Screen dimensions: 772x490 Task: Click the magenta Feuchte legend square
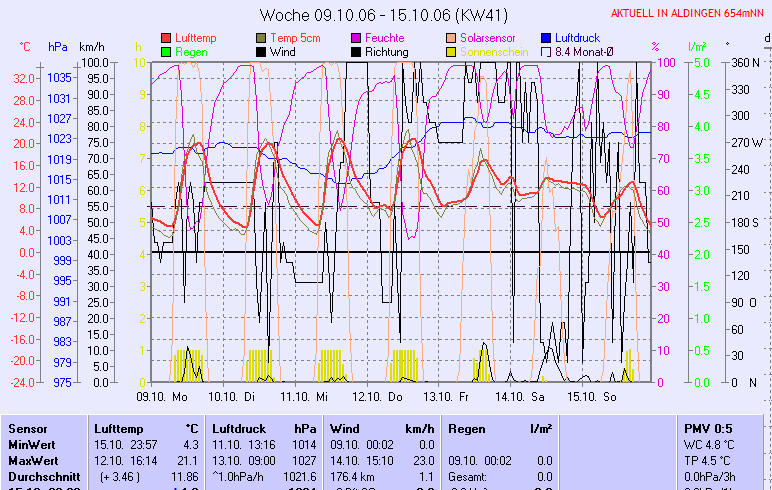(356, 37)
